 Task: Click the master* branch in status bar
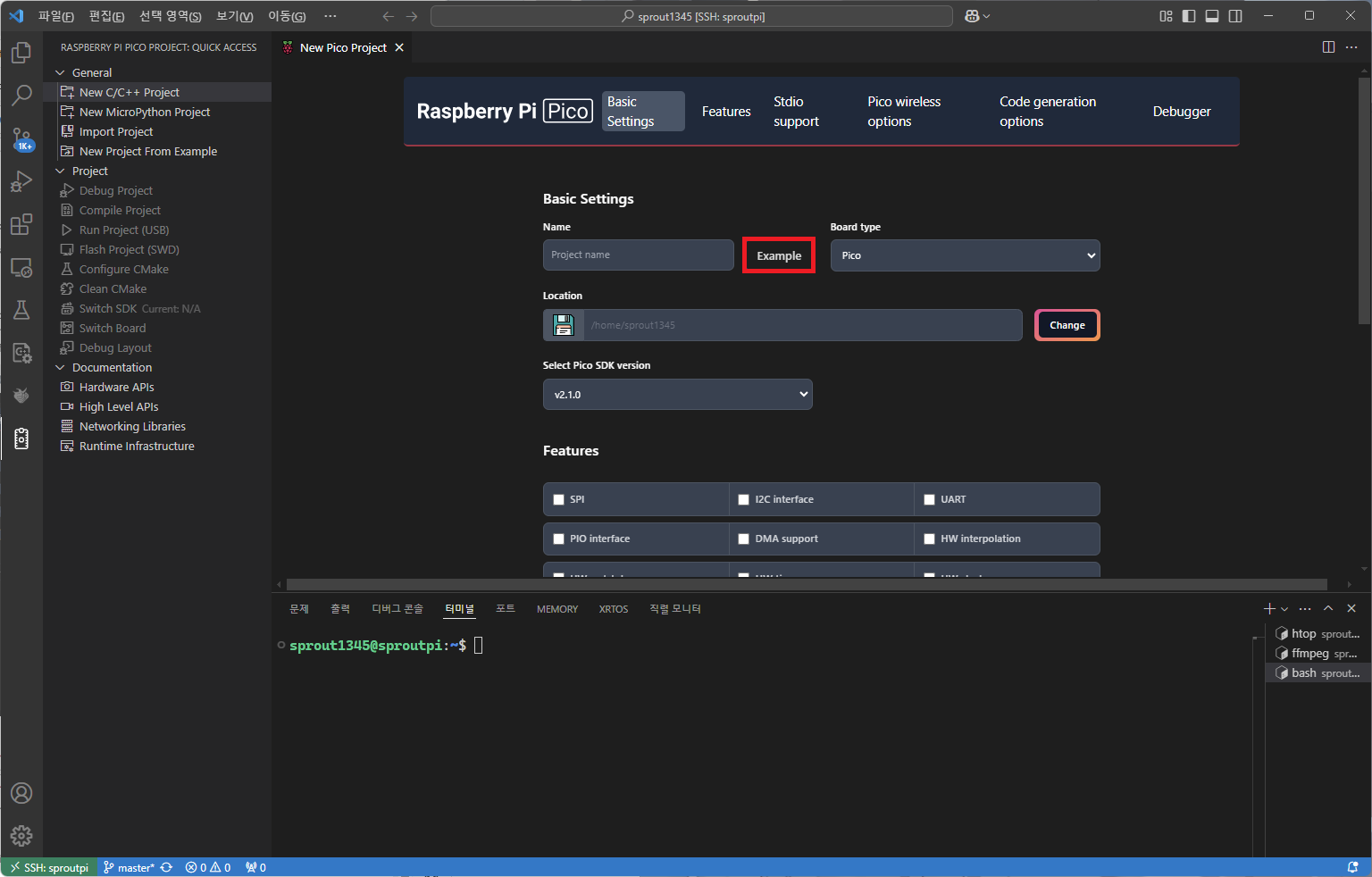[129, 867]
